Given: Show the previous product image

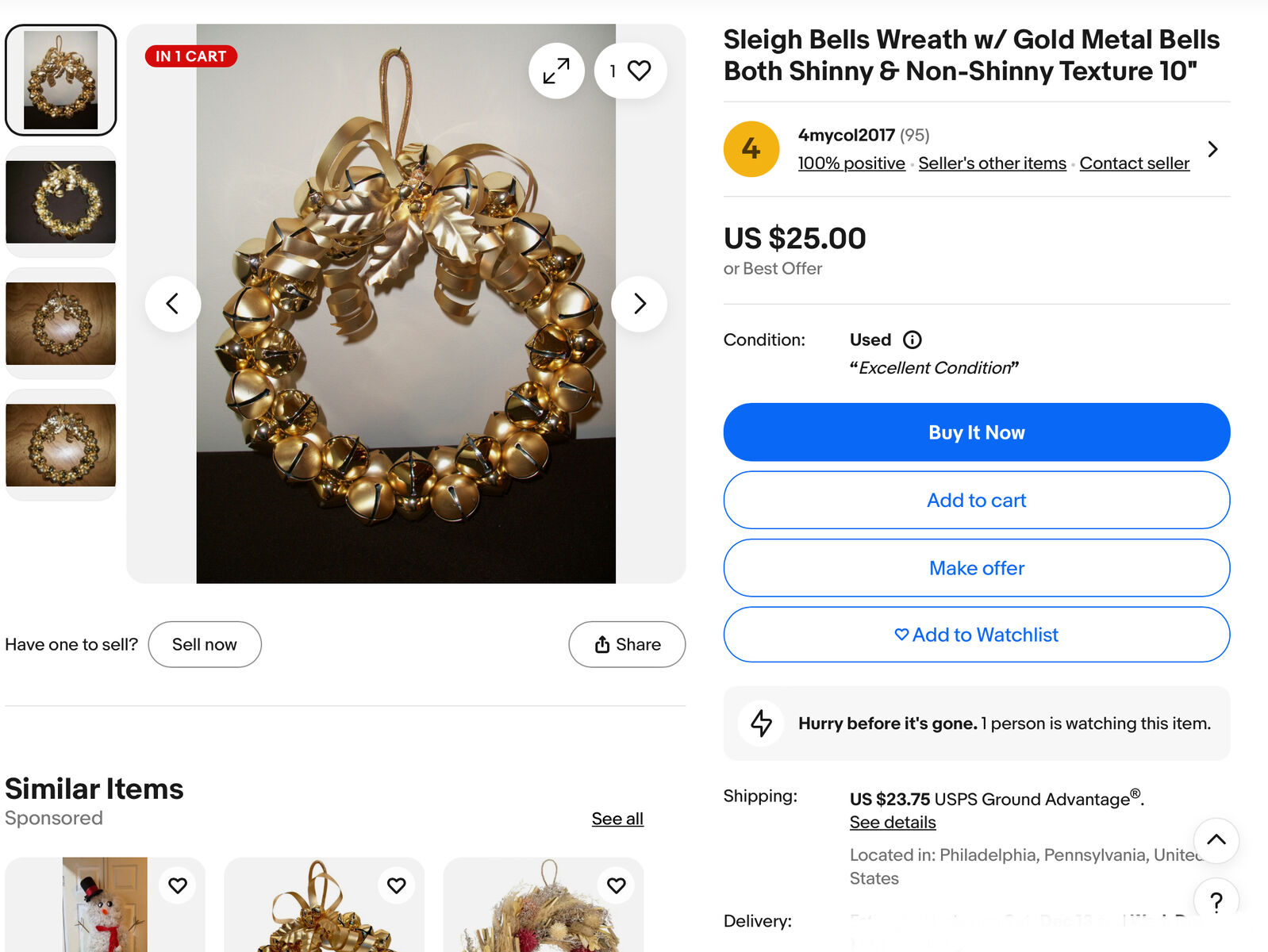Looking at the screenshot, I should (172, 304).
